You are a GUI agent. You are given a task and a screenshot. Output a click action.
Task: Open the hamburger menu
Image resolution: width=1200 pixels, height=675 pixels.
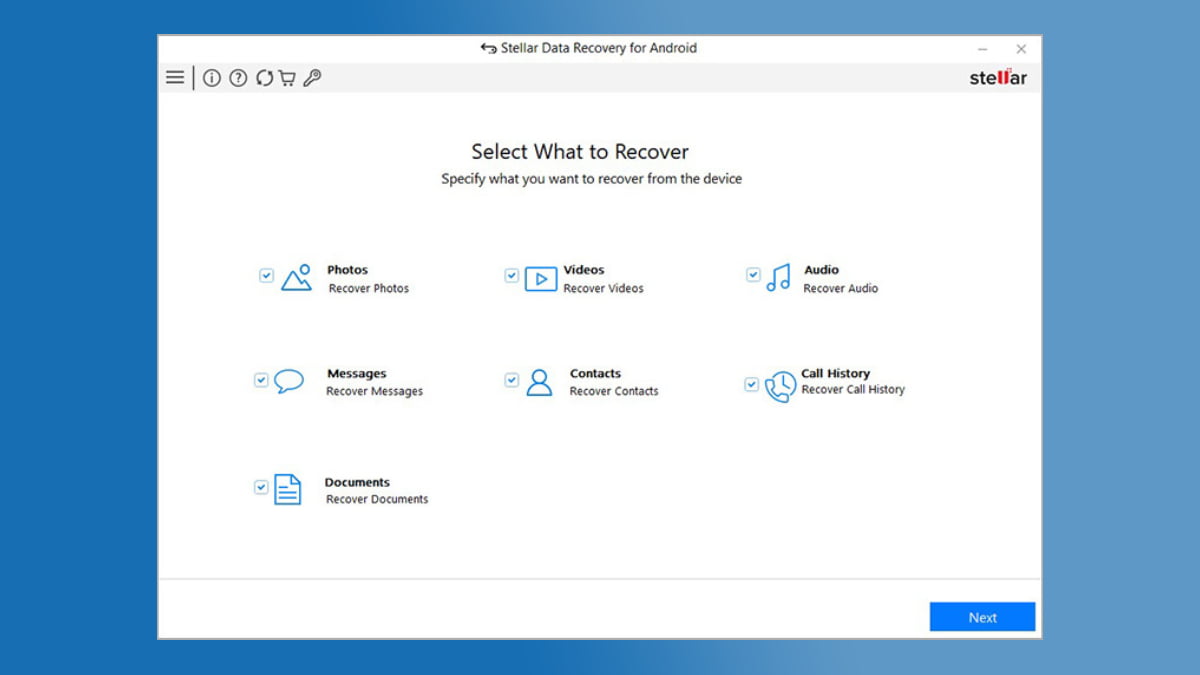[175, 78]
